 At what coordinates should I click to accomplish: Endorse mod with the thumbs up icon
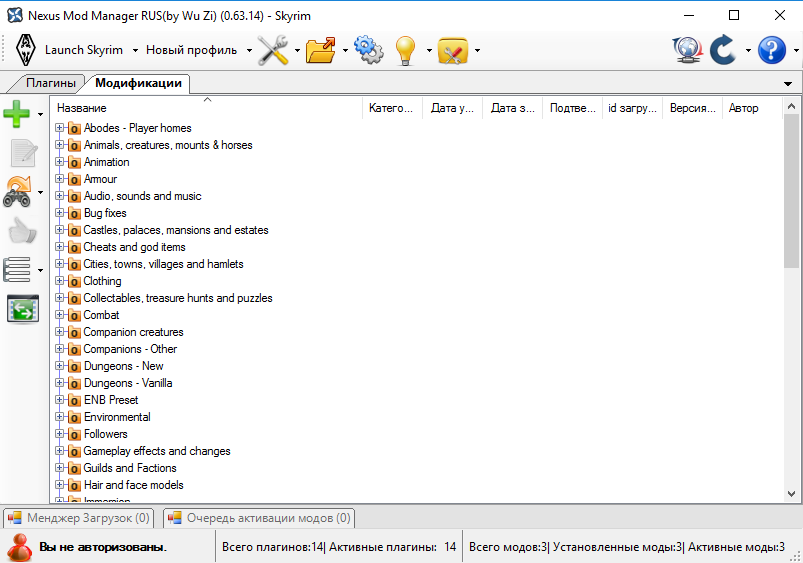(x=23, y=231)
